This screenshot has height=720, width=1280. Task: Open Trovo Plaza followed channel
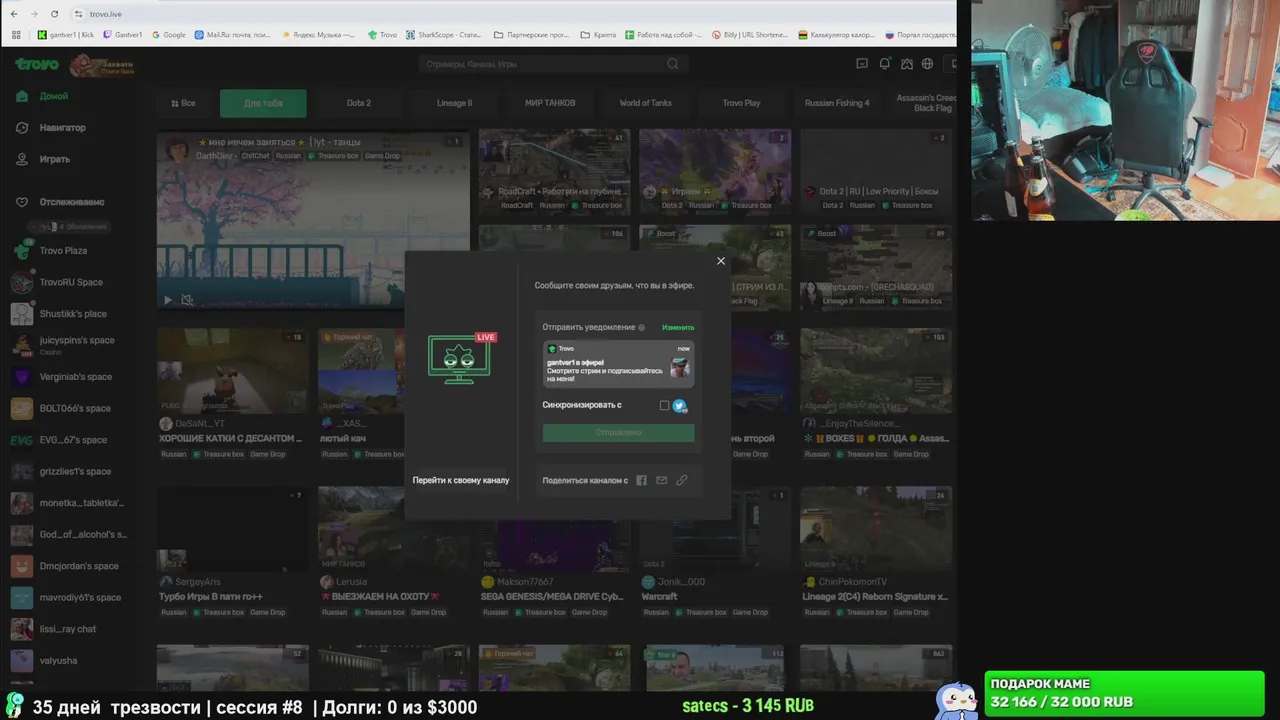[x=63, y=251]
